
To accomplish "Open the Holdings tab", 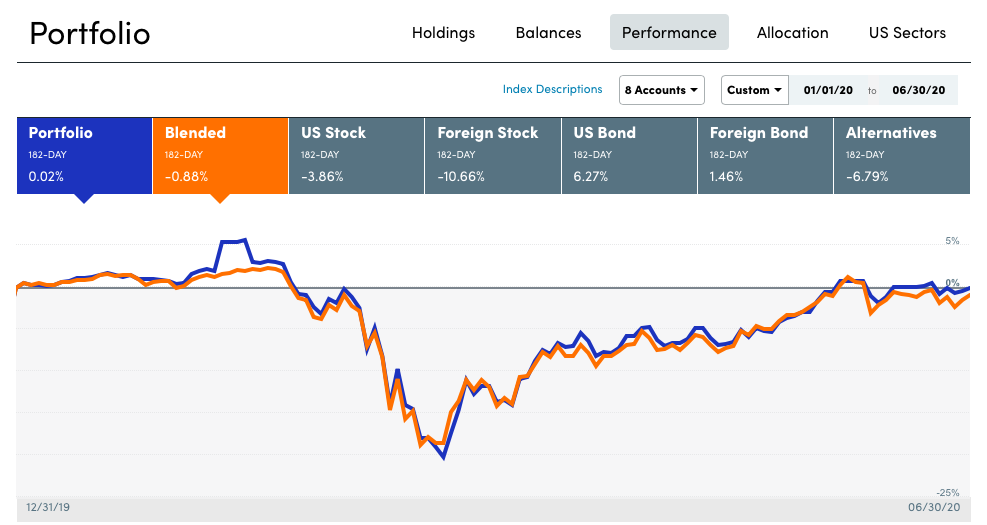I will [x=443, y=33].
